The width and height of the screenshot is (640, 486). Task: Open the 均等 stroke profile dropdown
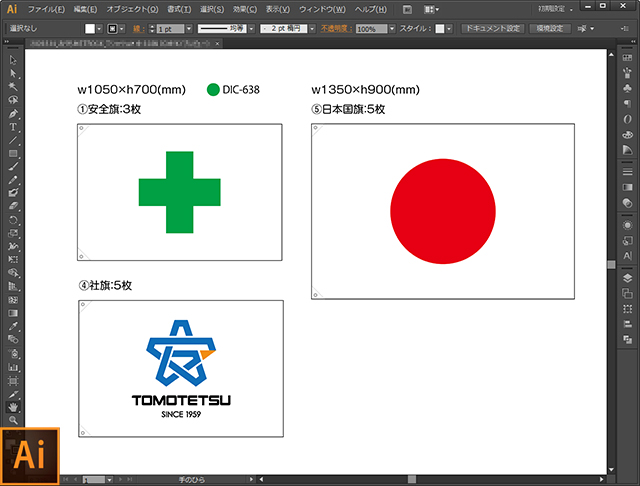[251, 29]
